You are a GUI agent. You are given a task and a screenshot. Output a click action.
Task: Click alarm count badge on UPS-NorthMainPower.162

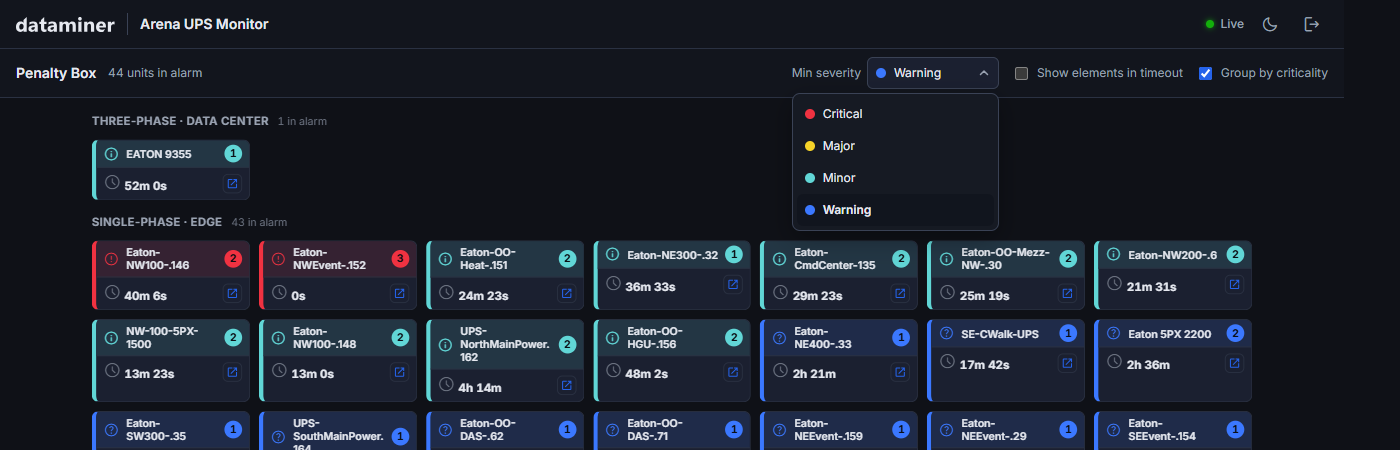567,344
